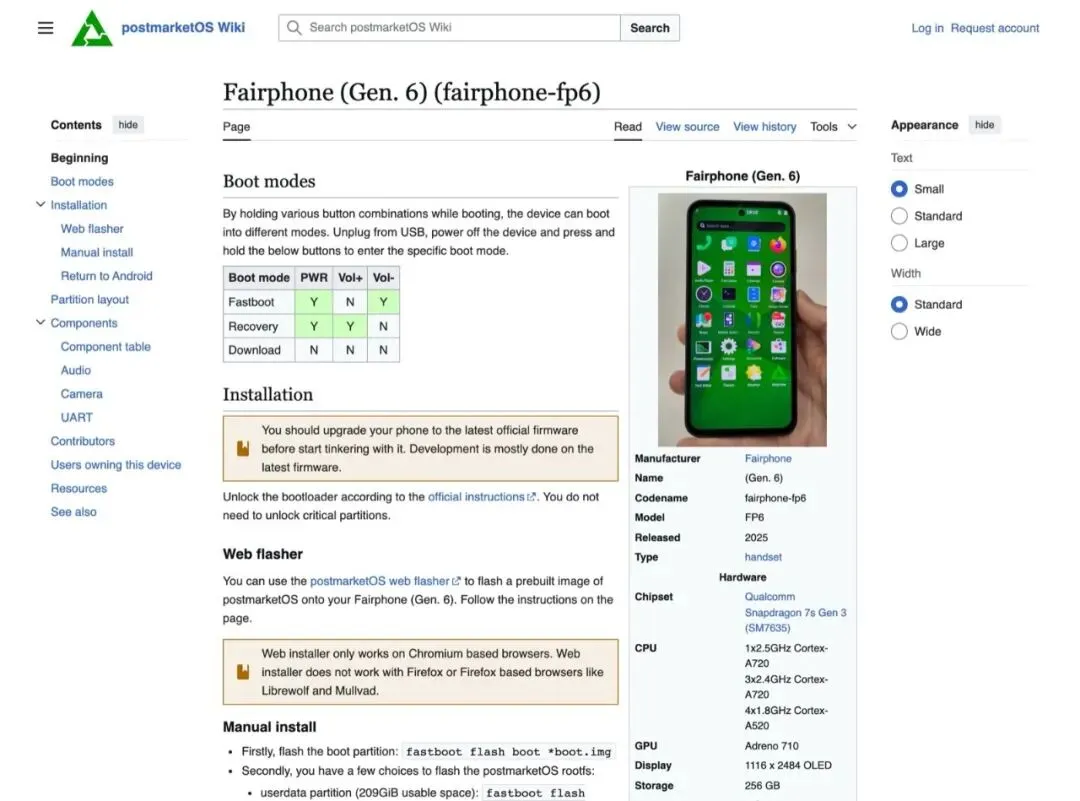Viewport: 1080px width, 801px height.
Task: Select Large text size
Action: point(899,243)
